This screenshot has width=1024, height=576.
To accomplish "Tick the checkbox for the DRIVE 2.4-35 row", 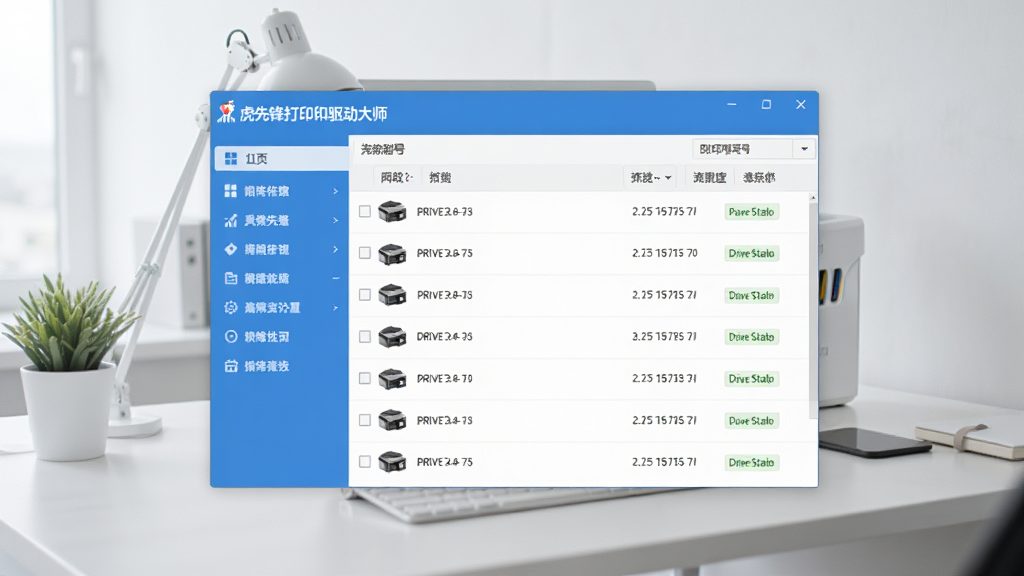I will (365, 336).
